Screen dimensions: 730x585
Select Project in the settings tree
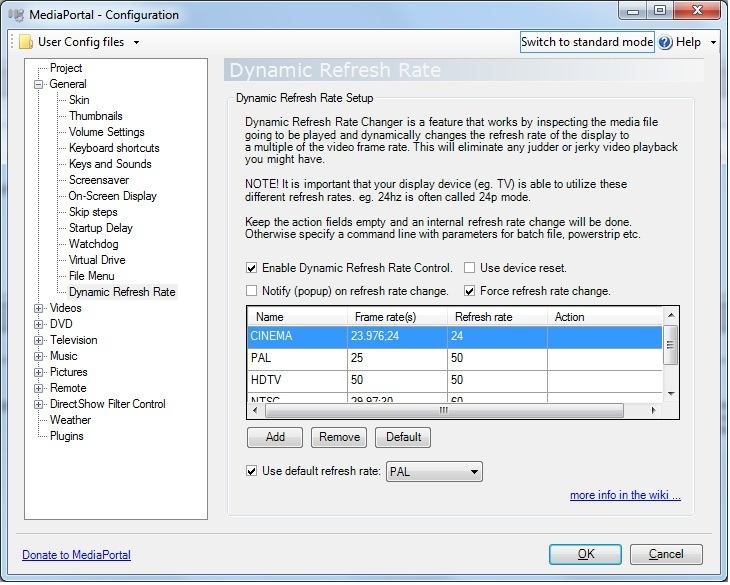(x=66, y=68)
